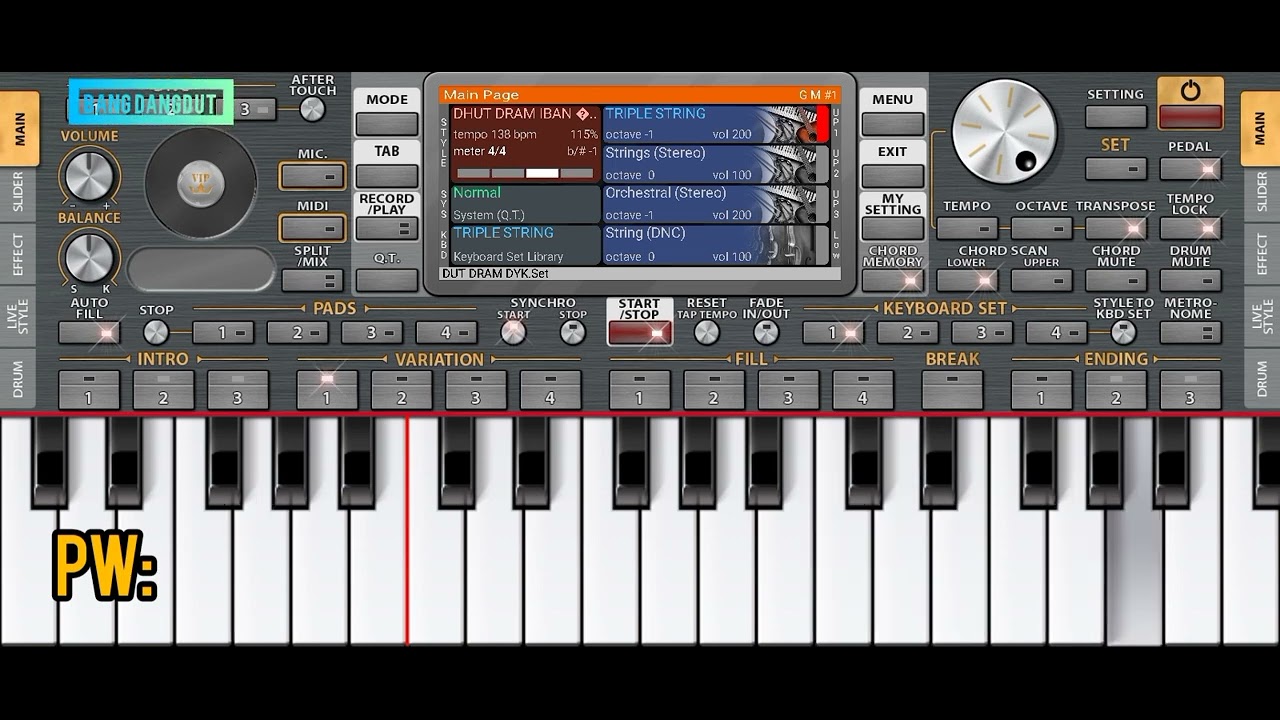Toggle the Chord Memory button
Viewport: 1280px width, 720px height.
pos(893,280)
